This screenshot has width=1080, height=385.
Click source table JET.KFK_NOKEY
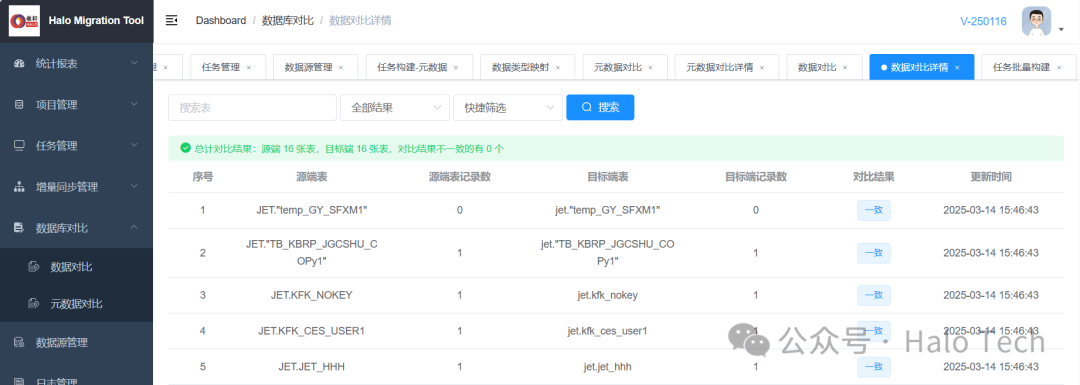[x=311, y=295]
